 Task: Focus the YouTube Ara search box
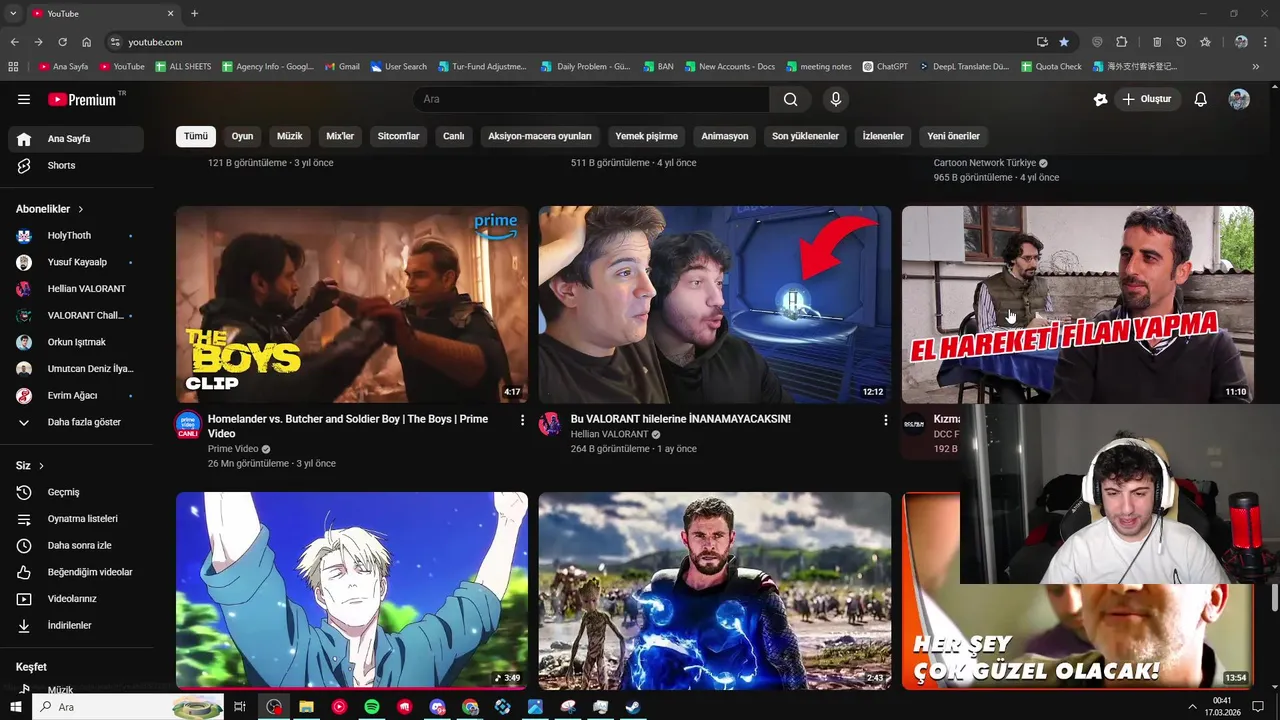(x=591, y=99)
